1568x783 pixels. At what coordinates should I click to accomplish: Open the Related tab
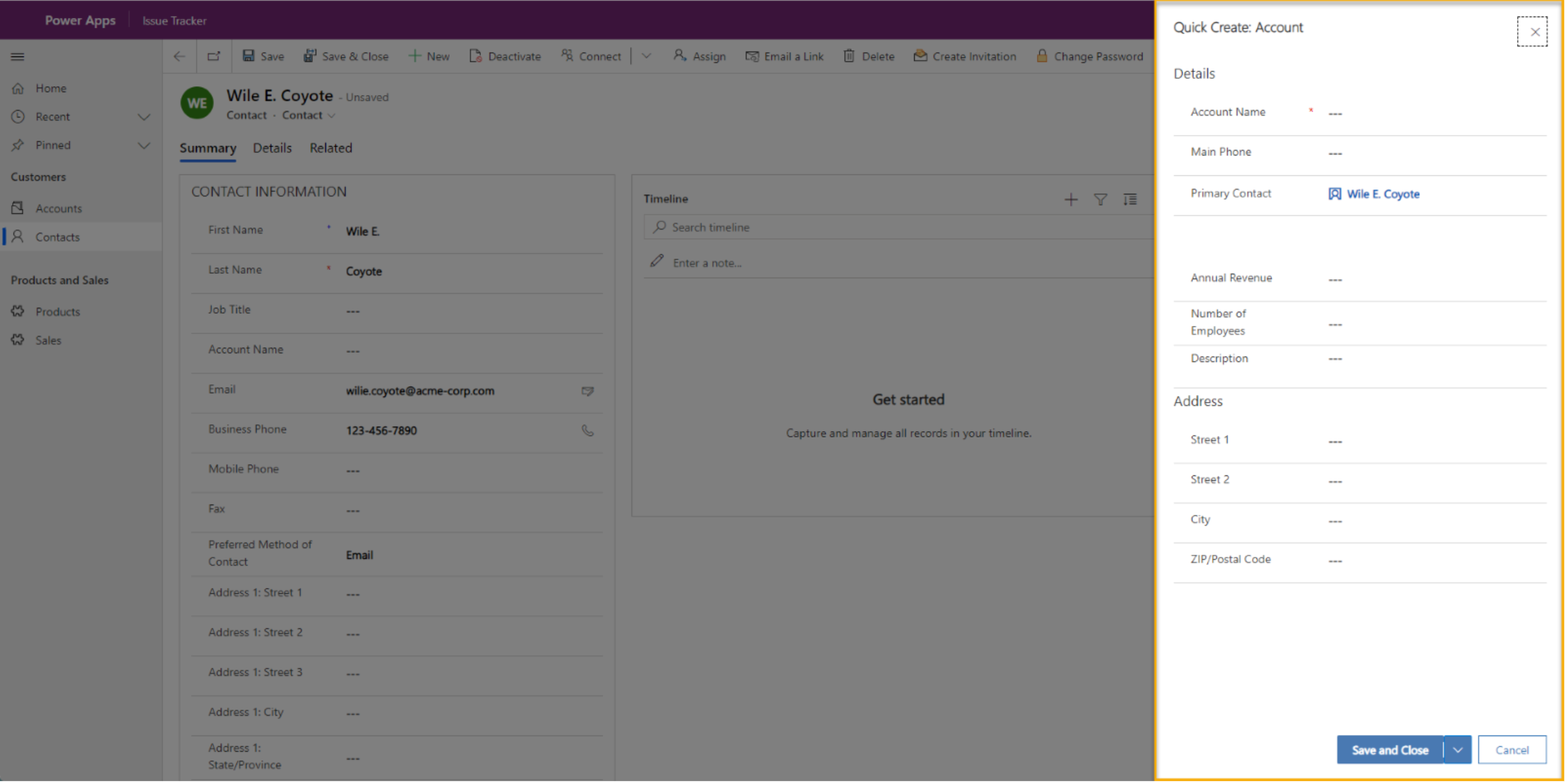coord(331,147)
